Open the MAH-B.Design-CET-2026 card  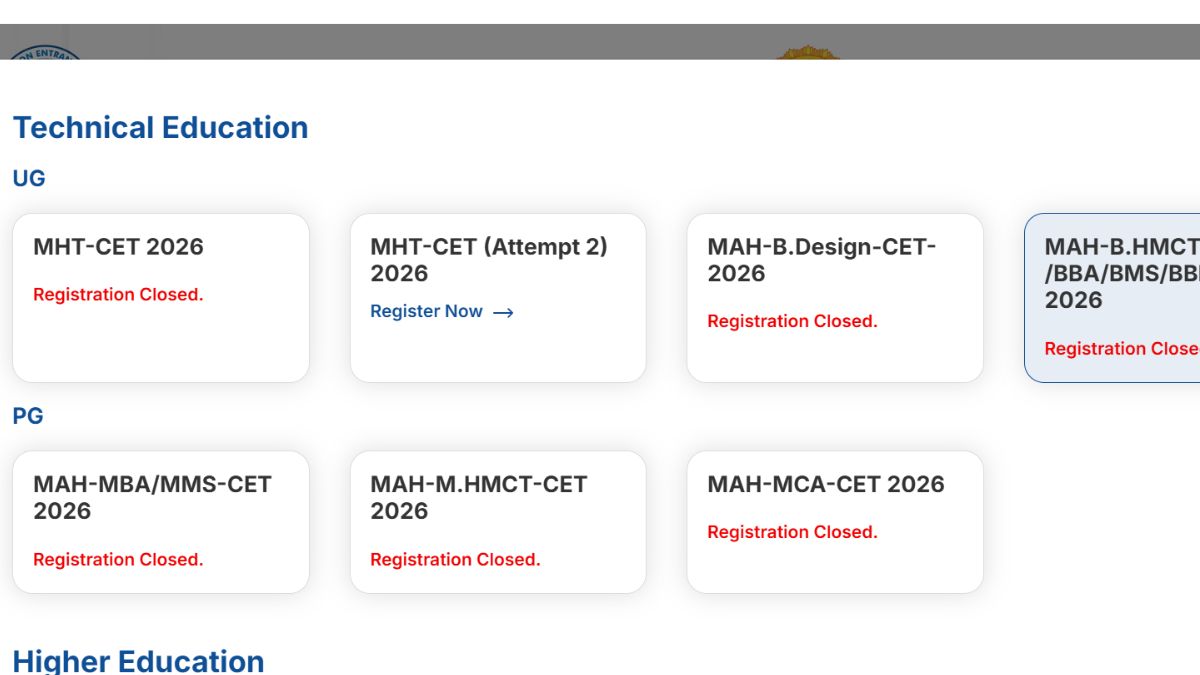point(834,297)
